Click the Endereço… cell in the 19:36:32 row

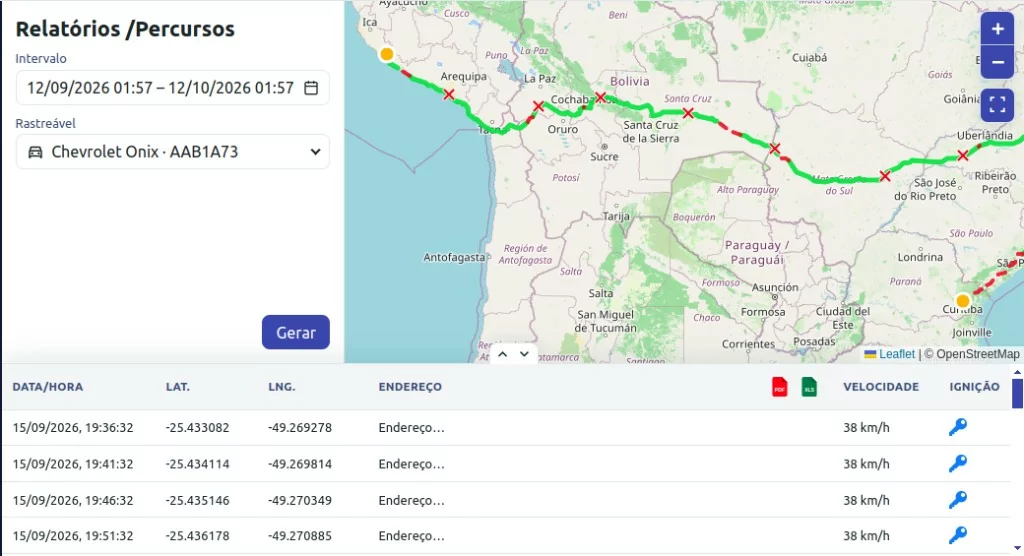pyautogui.click(x=411, y=428)
